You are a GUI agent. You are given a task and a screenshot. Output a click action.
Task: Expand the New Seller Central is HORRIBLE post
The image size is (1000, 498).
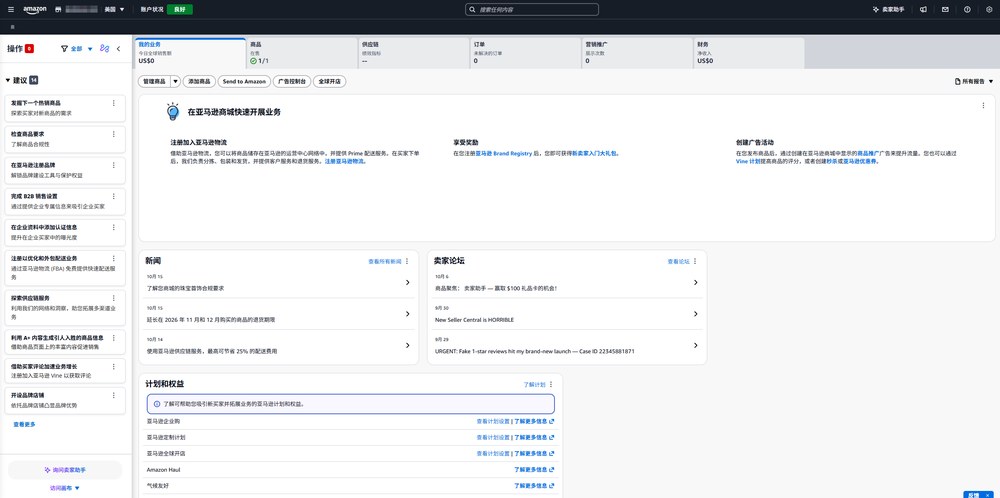click(x=567, y=314)
